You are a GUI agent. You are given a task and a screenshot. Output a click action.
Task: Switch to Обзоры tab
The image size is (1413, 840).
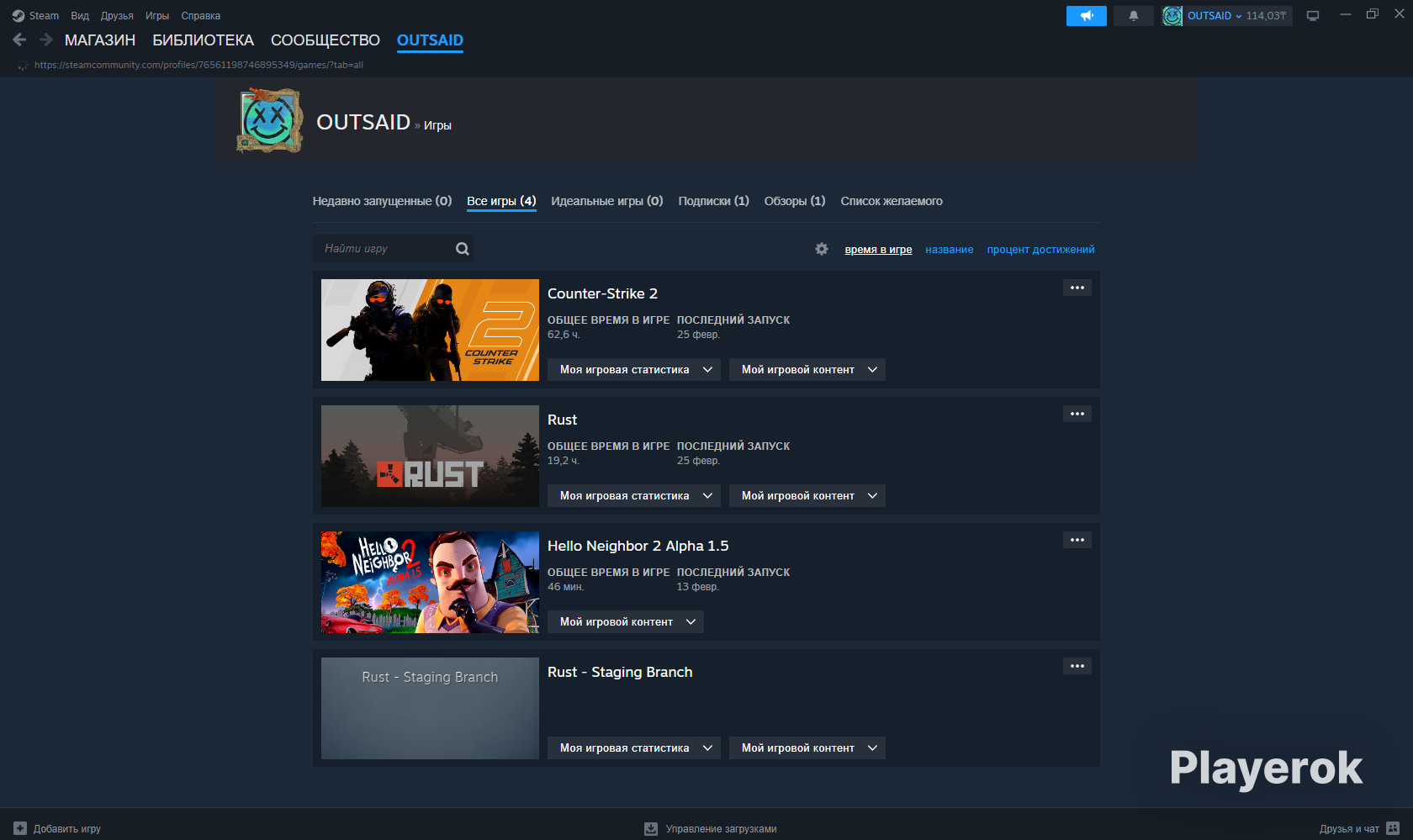pos(795,201)
